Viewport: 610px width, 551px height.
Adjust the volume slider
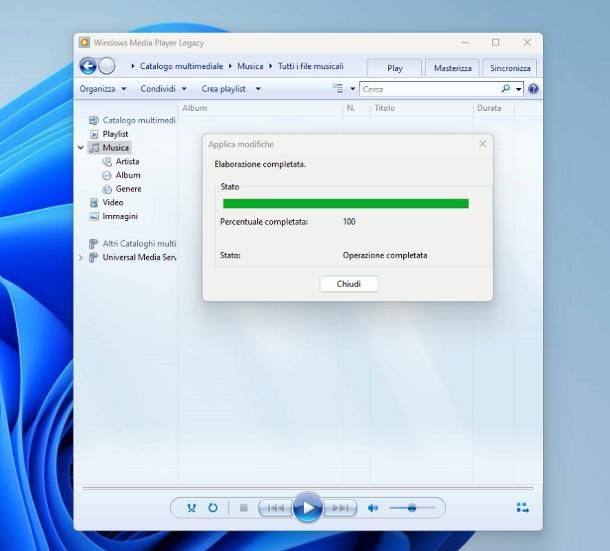click(411, 508)
